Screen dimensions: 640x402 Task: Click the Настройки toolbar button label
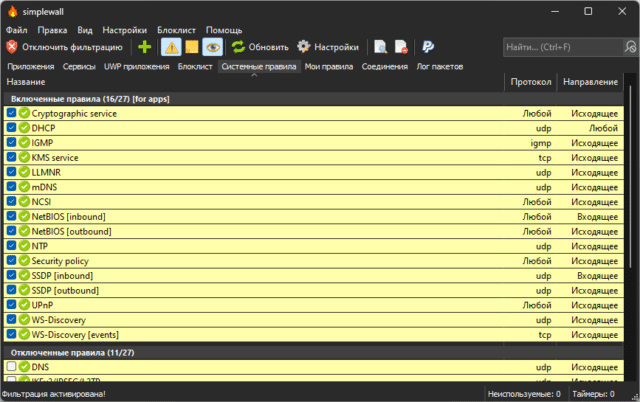coord(336,47)
